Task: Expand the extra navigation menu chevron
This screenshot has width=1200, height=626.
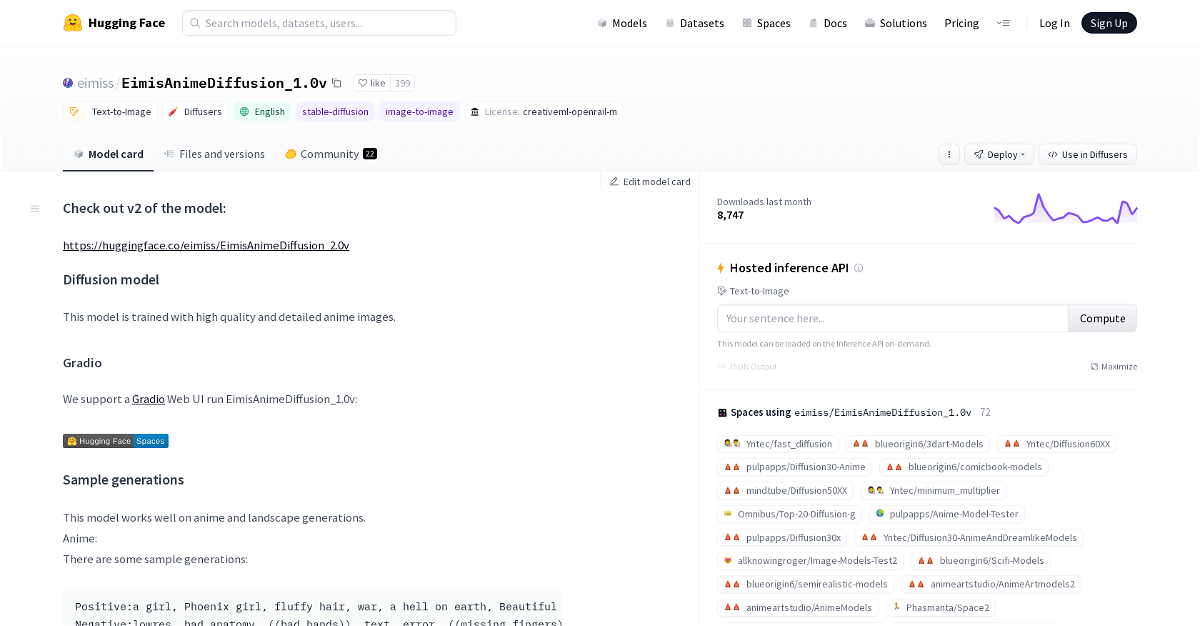Action: (1003, 23)
